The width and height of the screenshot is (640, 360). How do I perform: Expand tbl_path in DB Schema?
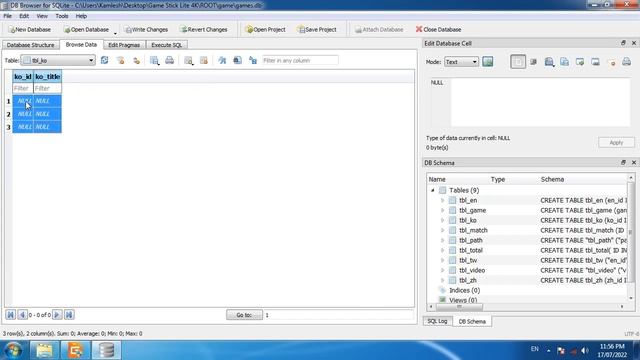[x=442, y=240]
